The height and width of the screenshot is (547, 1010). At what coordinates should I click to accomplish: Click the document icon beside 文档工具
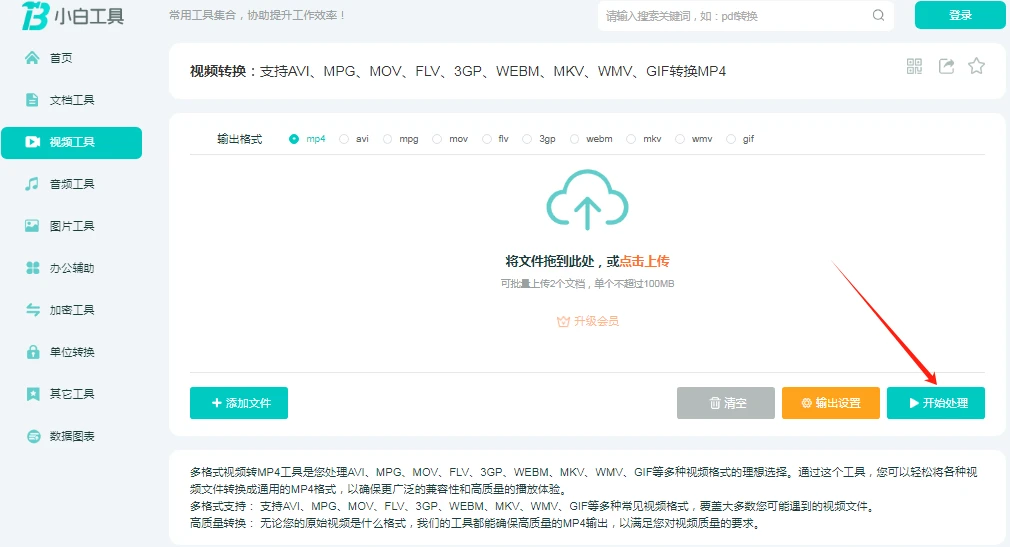tap(32, 100)
